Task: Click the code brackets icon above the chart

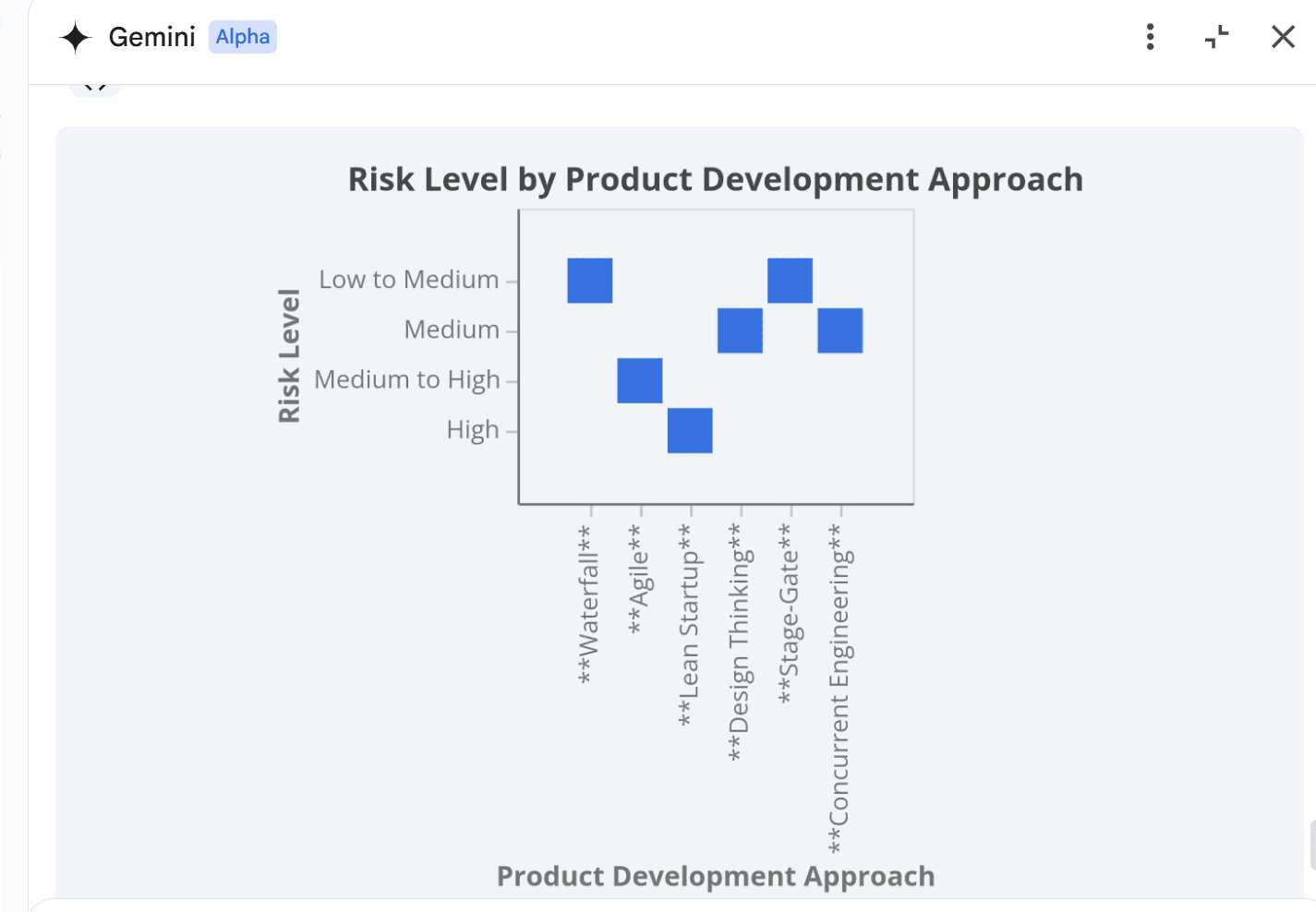Action: (95, 87)
